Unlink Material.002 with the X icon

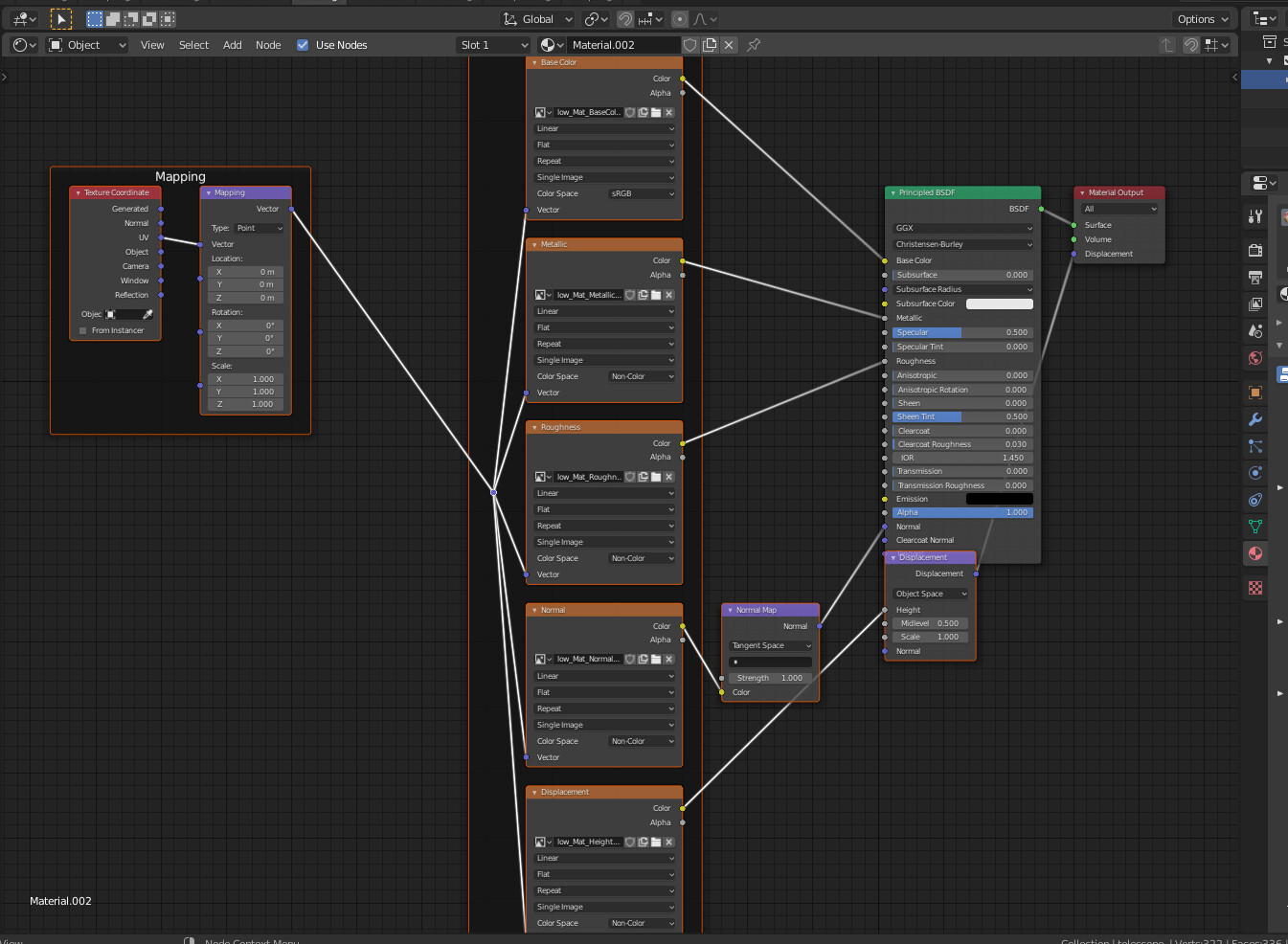pyautogui.click(x=729, y=45)
